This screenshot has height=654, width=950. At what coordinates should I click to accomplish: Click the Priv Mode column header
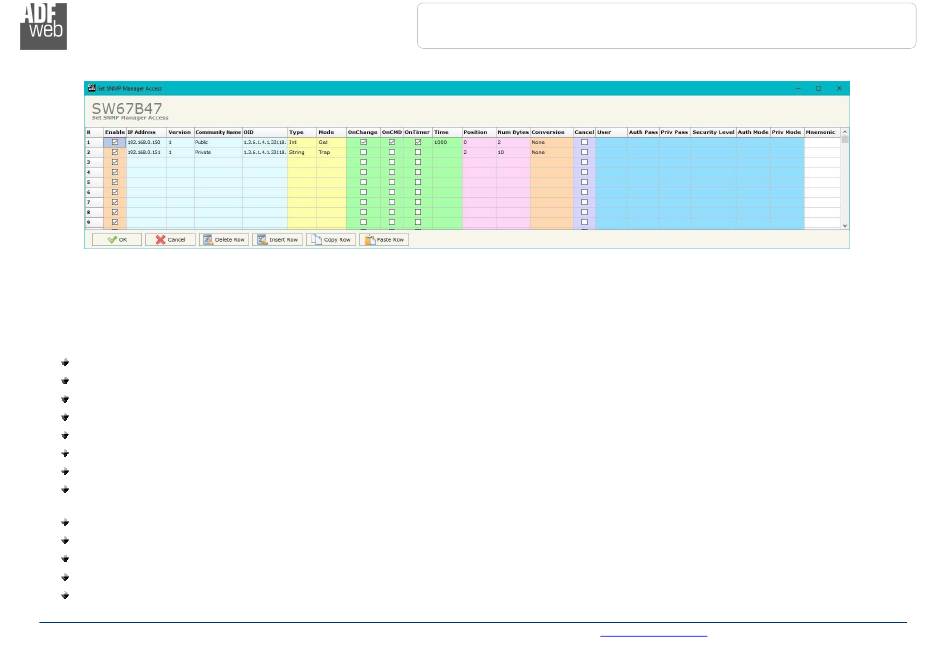(x=787, y=132)
